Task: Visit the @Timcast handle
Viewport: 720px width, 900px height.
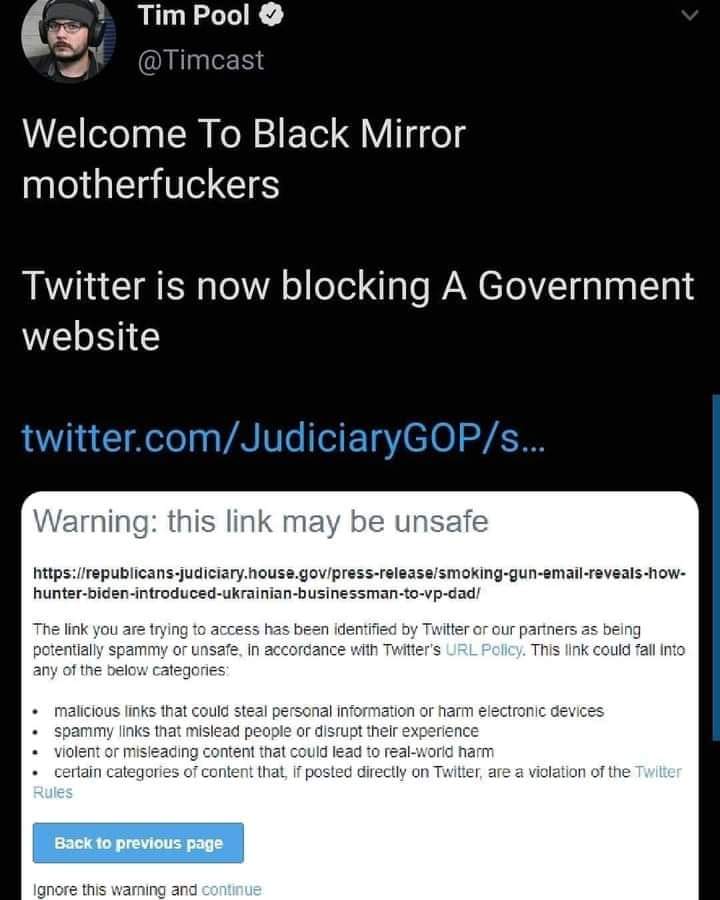Action: tap(201, 60)
